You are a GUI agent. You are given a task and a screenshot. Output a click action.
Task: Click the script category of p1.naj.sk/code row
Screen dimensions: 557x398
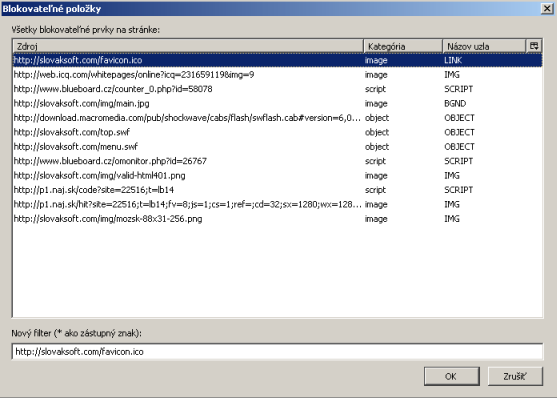[x=375, y=190]
